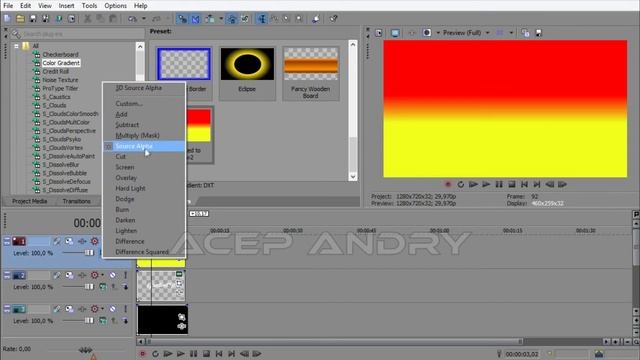Select the Color Gradient generator

tap(61, 63)
